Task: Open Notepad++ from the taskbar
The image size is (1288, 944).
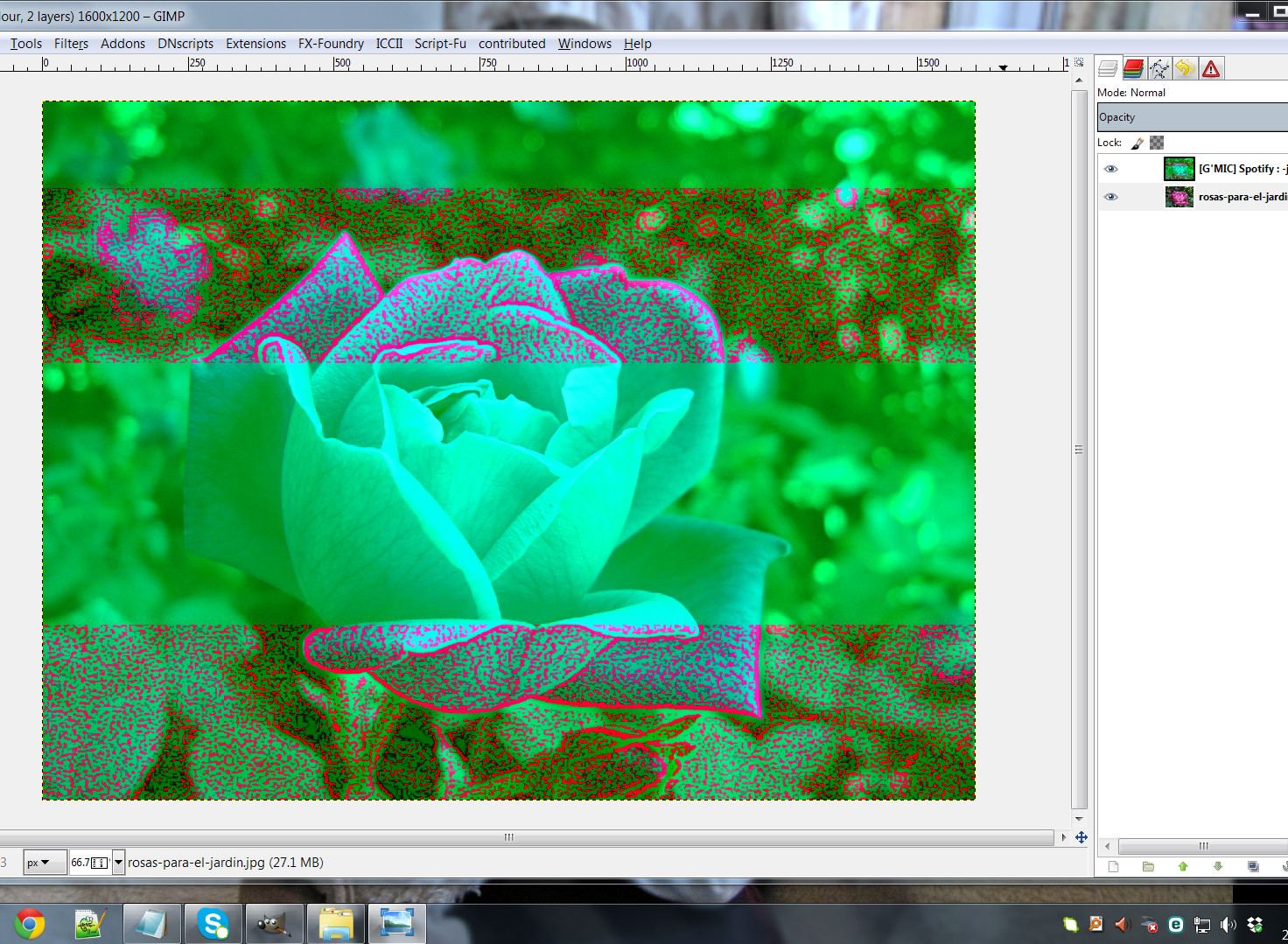Action: coord(90,924)
